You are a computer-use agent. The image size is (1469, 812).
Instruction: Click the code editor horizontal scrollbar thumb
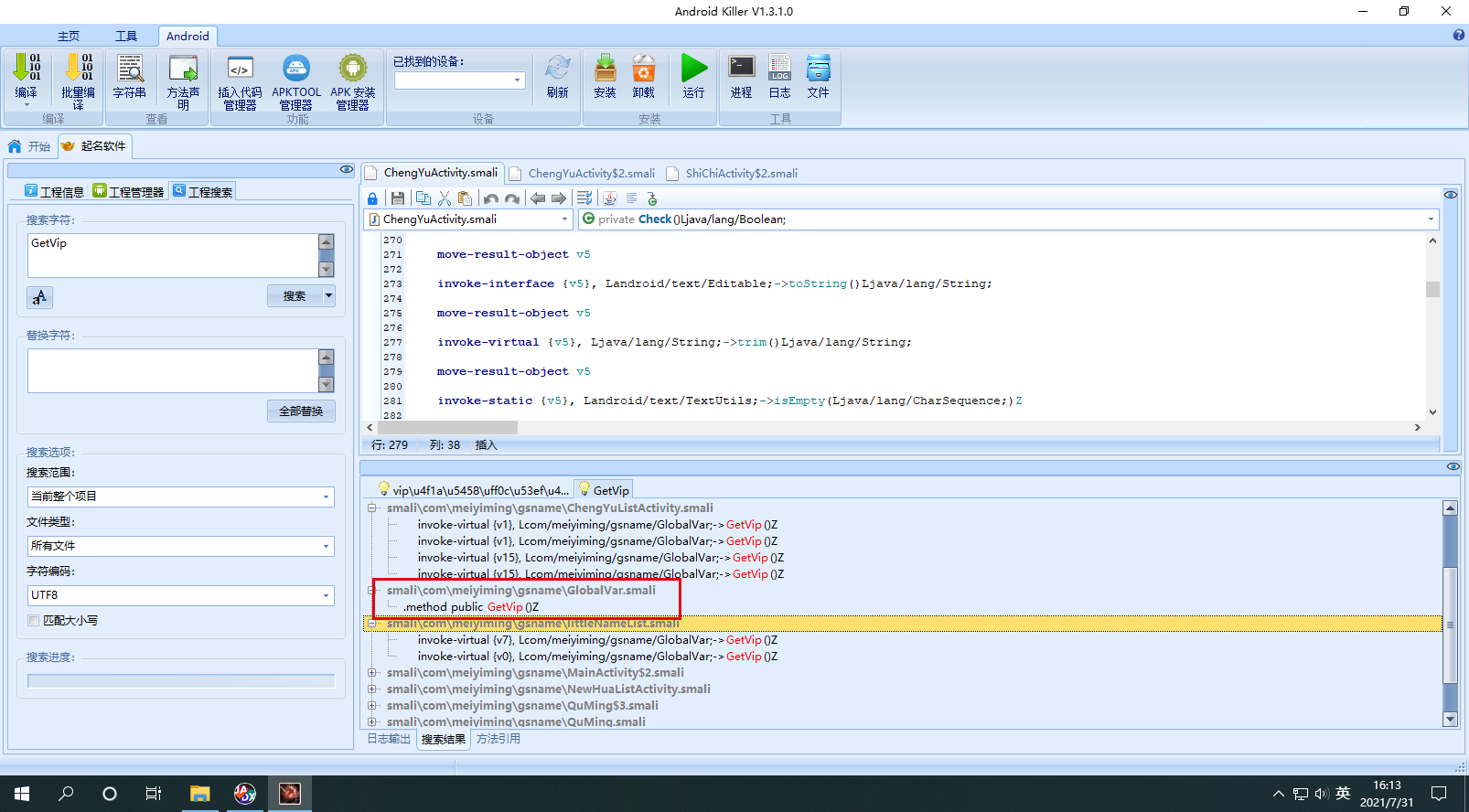[447, 427]
